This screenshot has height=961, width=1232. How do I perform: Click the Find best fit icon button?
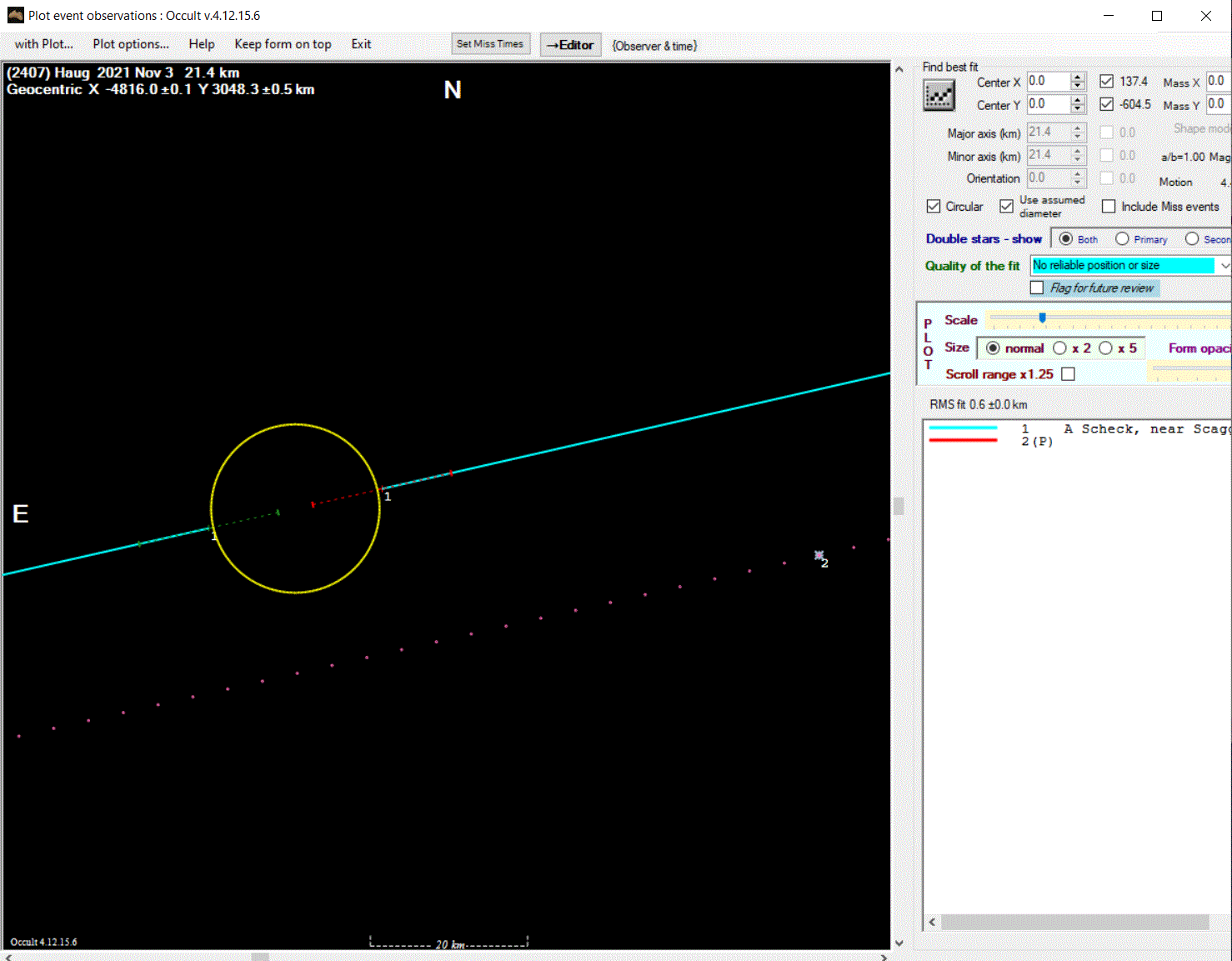pos(939,95)
